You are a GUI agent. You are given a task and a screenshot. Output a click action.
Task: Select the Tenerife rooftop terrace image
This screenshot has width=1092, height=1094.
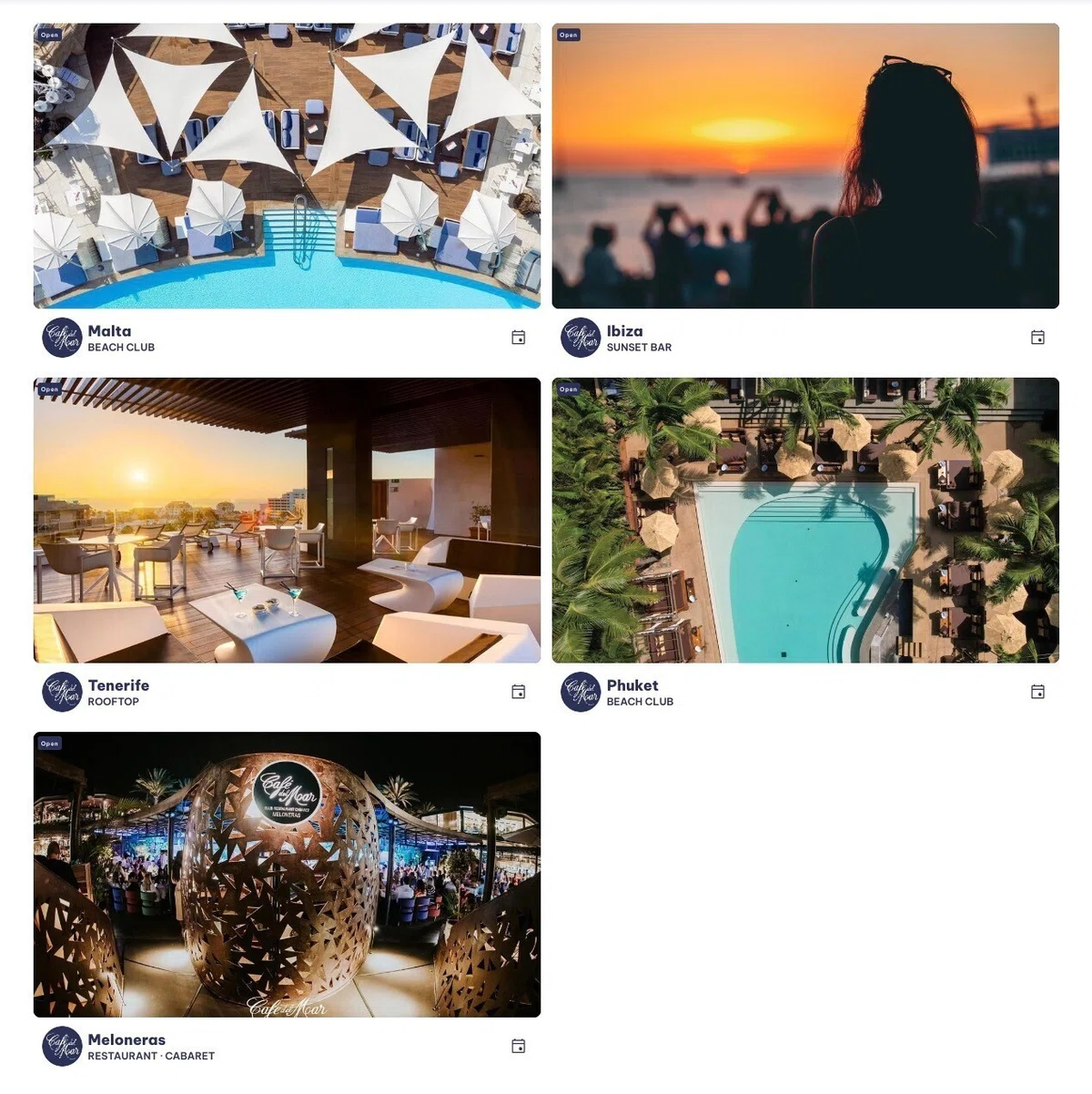tap(287, 520)
